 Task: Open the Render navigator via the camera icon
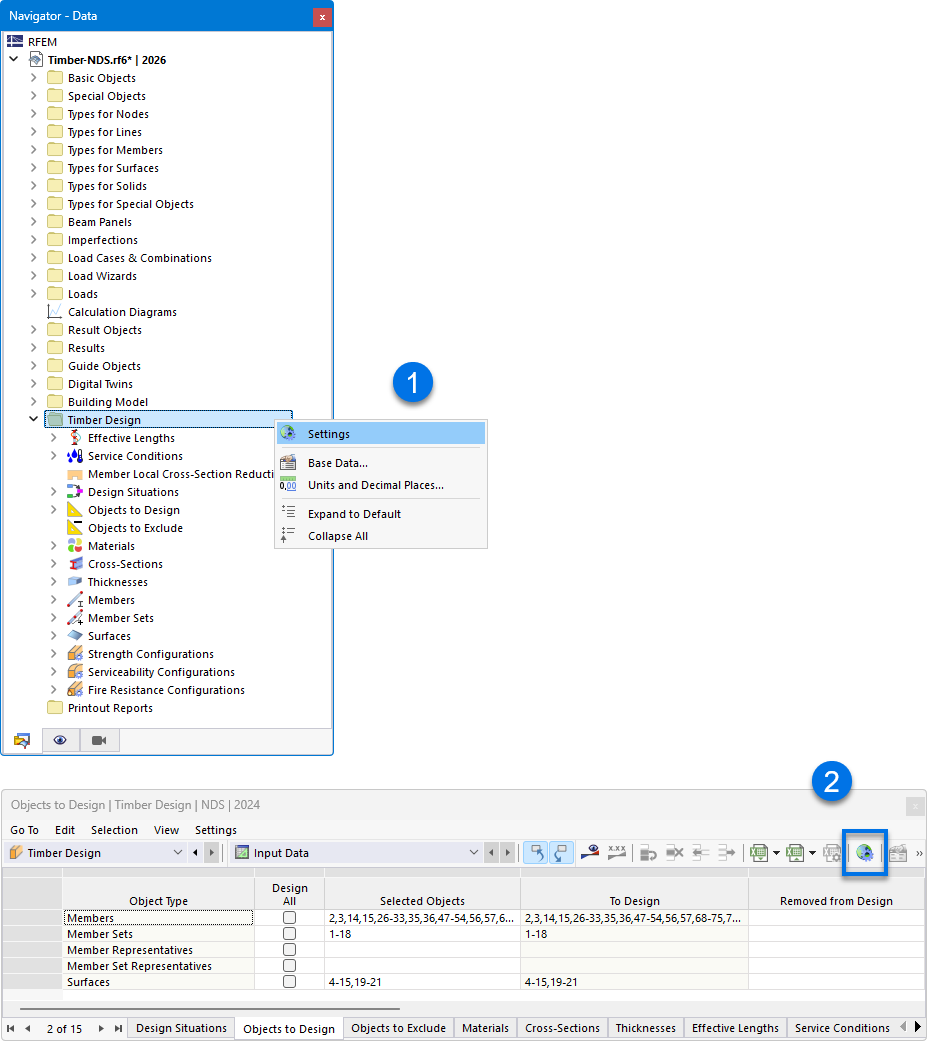click(99, 740)
